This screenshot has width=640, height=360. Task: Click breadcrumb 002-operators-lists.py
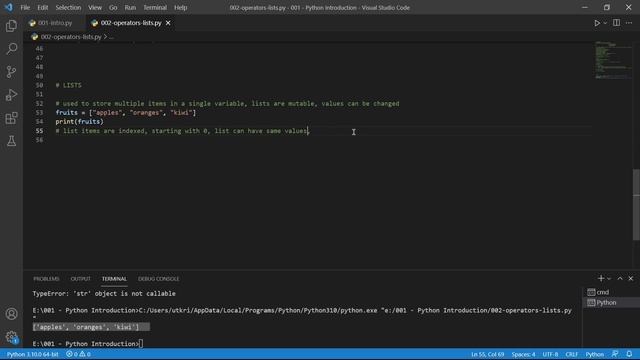pyautogui.click(x=71, y=37)
